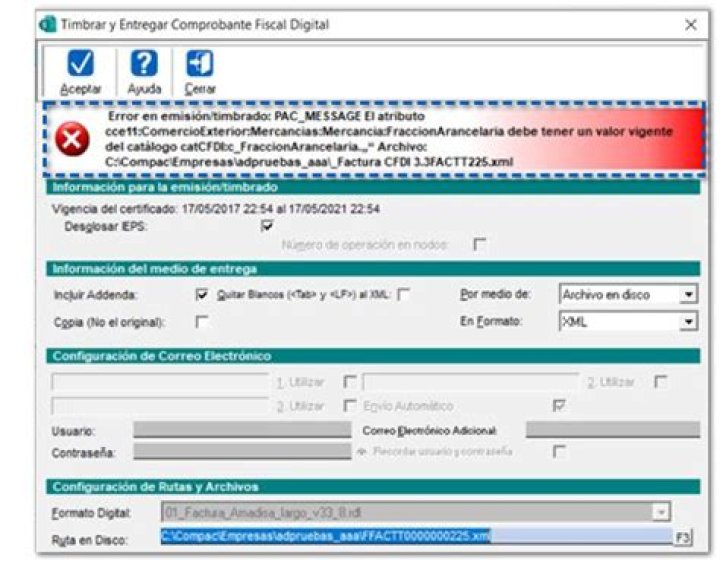Toggle Recordar usuario y contraseña checkbox

559,452
